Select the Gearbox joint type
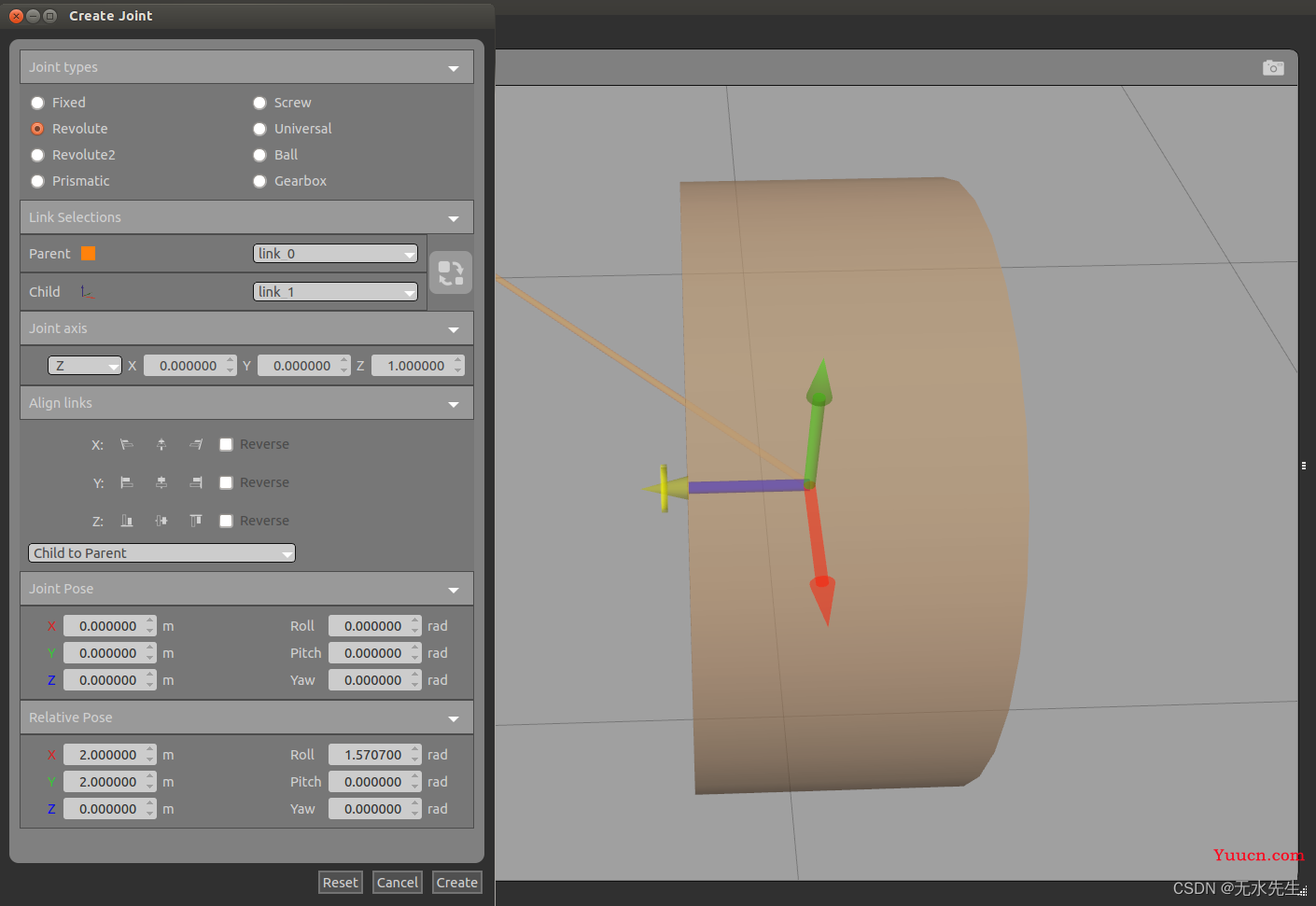The height and width of the screenshot is (906, 1316). pyautogui.click(x=259, y=181)
